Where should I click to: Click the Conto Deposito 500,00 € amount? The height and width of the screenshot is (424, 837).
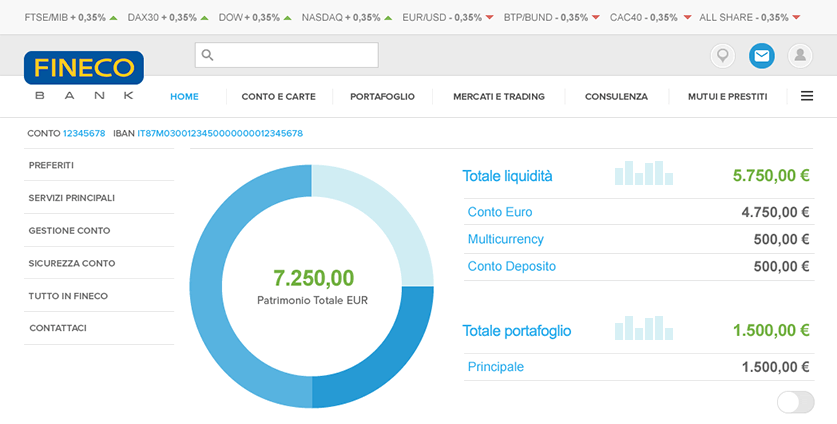[x=781, y=266]
